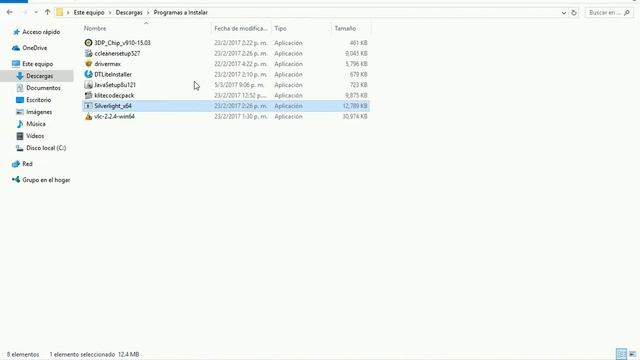Click the 'Grupo en el hogar' icon
Image resolution: width=640 pixels, height=360 pixels.
click(16, 180)
